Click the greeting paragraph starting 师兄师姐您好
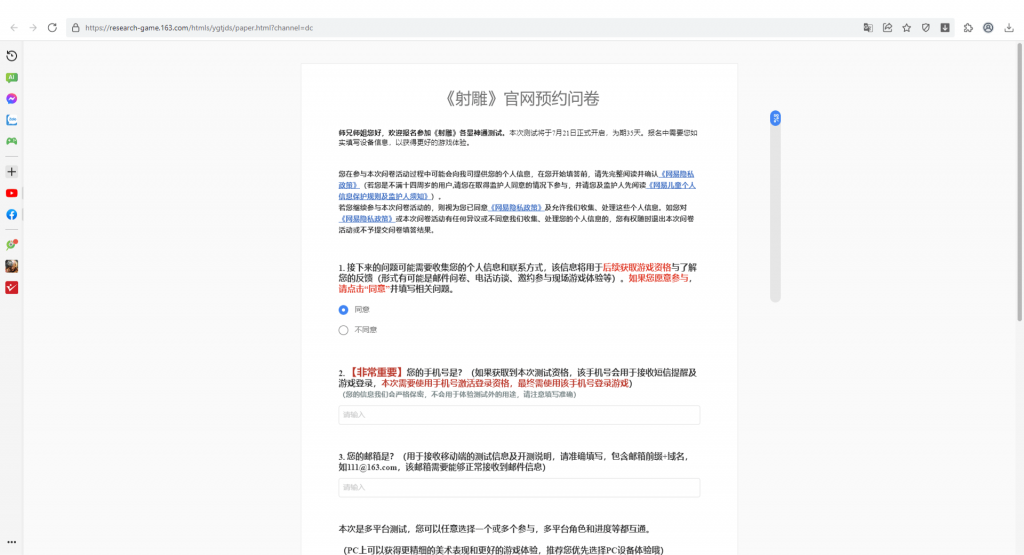The image size is (1024, 555). (518, 137)
